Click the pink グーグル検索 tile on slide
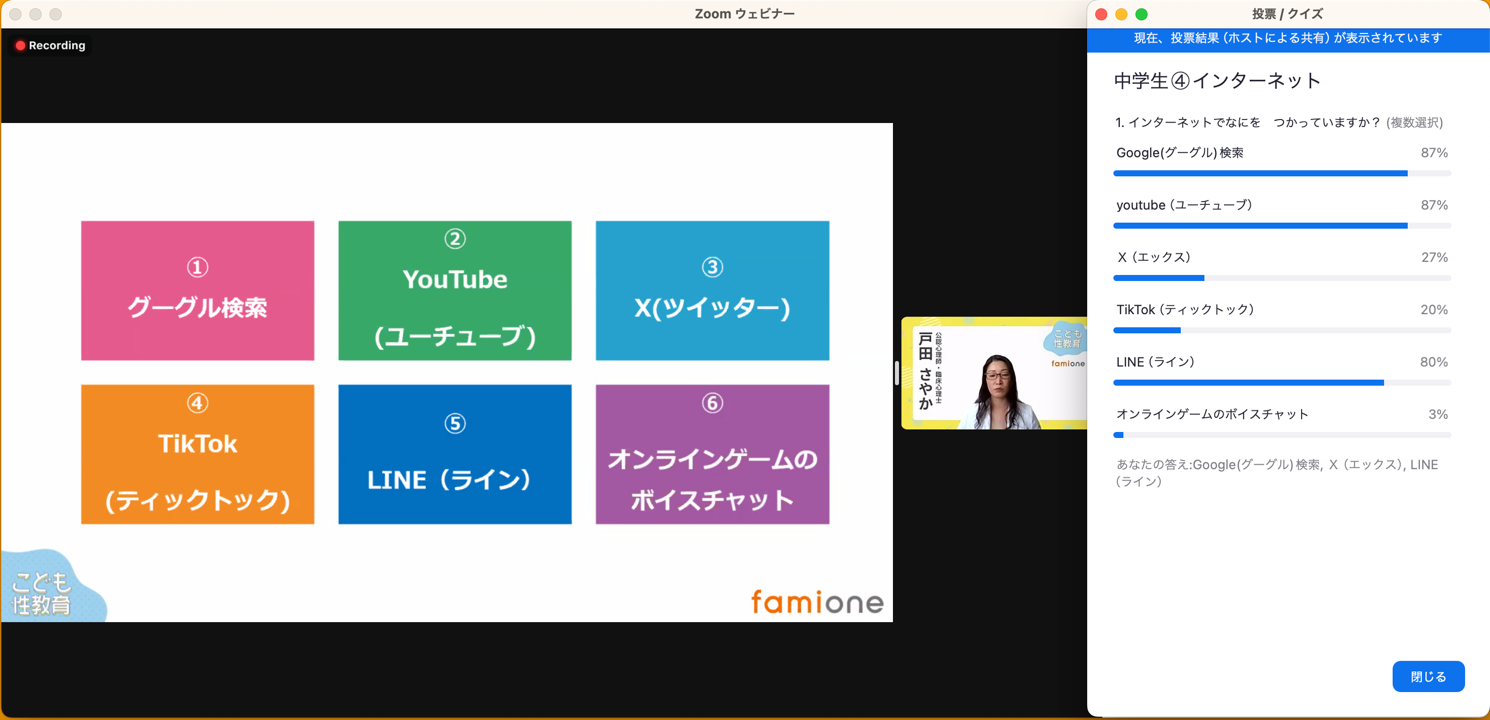Viewport: 1490px width, 720px height. [x=198, y=291]
